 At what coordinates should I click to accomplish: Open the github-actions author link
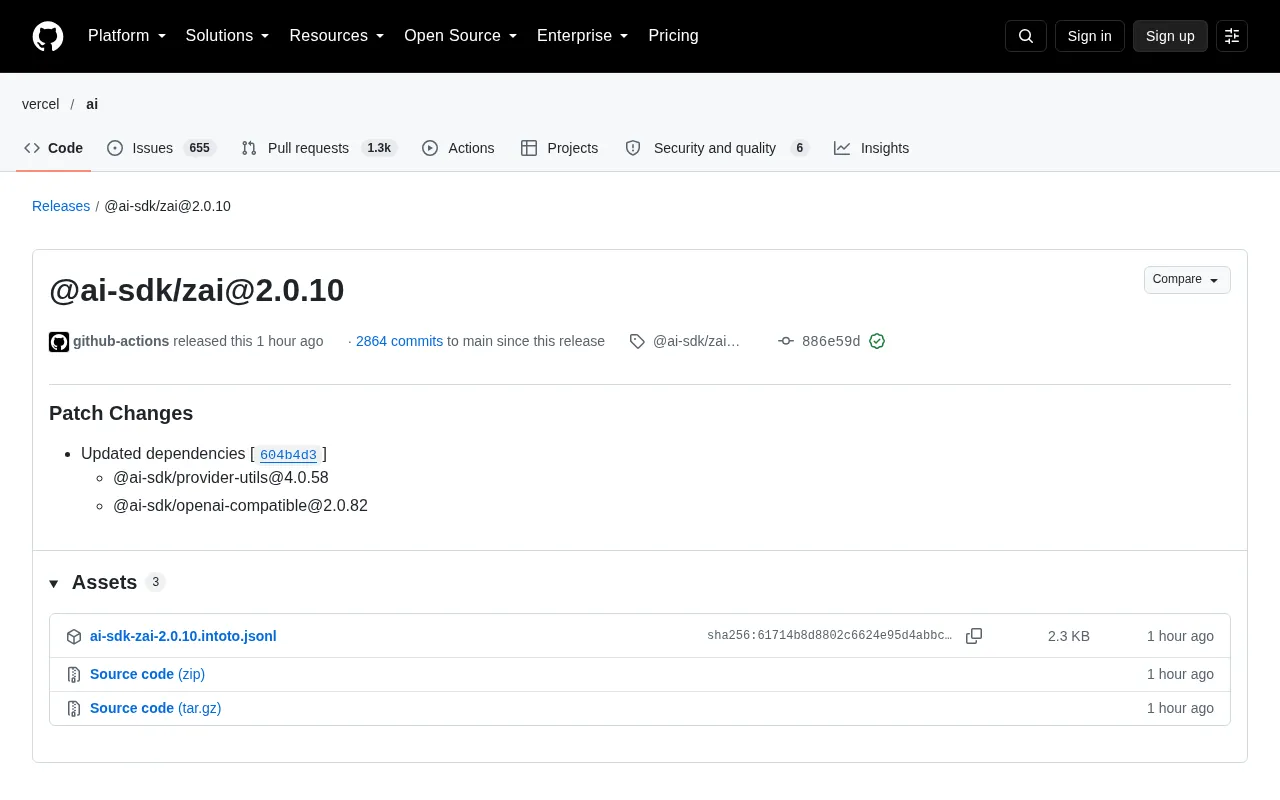(121, 341)
